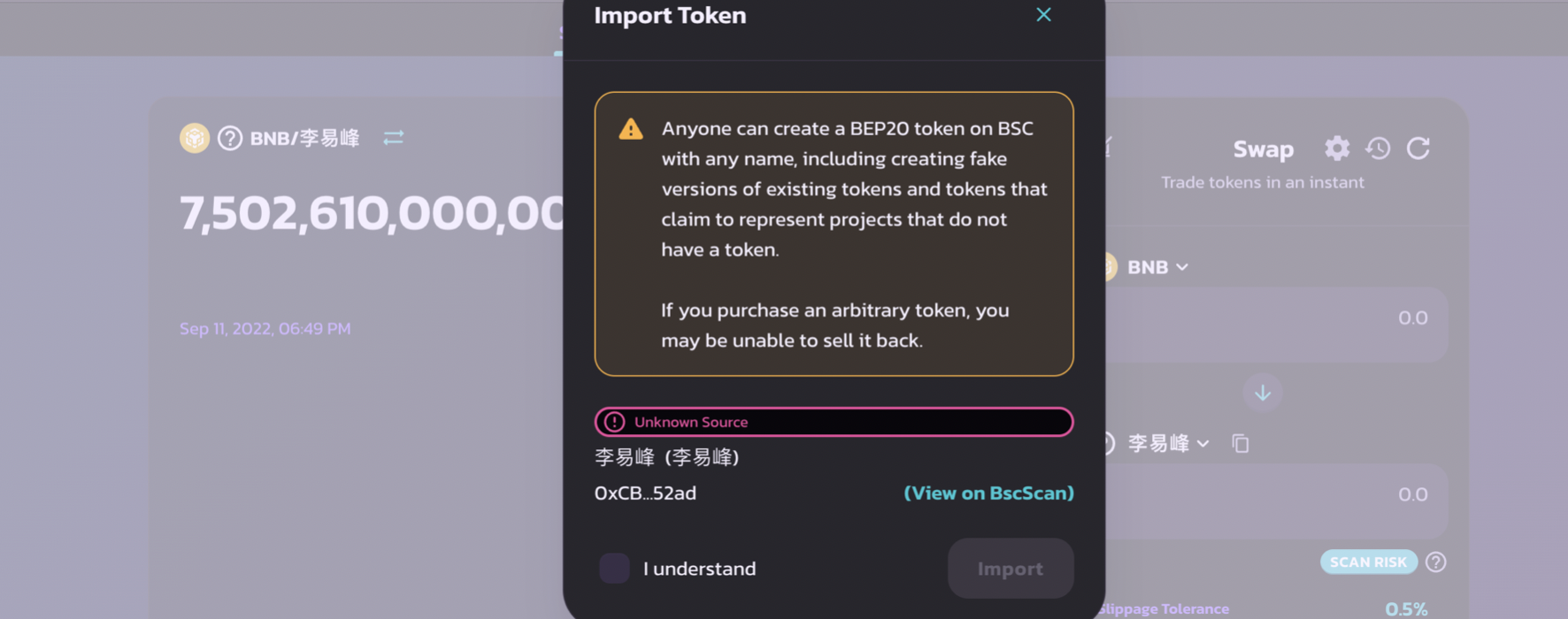Click the 0.5% slippage tolerance value
The height and width of the screenshot is (619, 1568).
[x=1405, y=608]
